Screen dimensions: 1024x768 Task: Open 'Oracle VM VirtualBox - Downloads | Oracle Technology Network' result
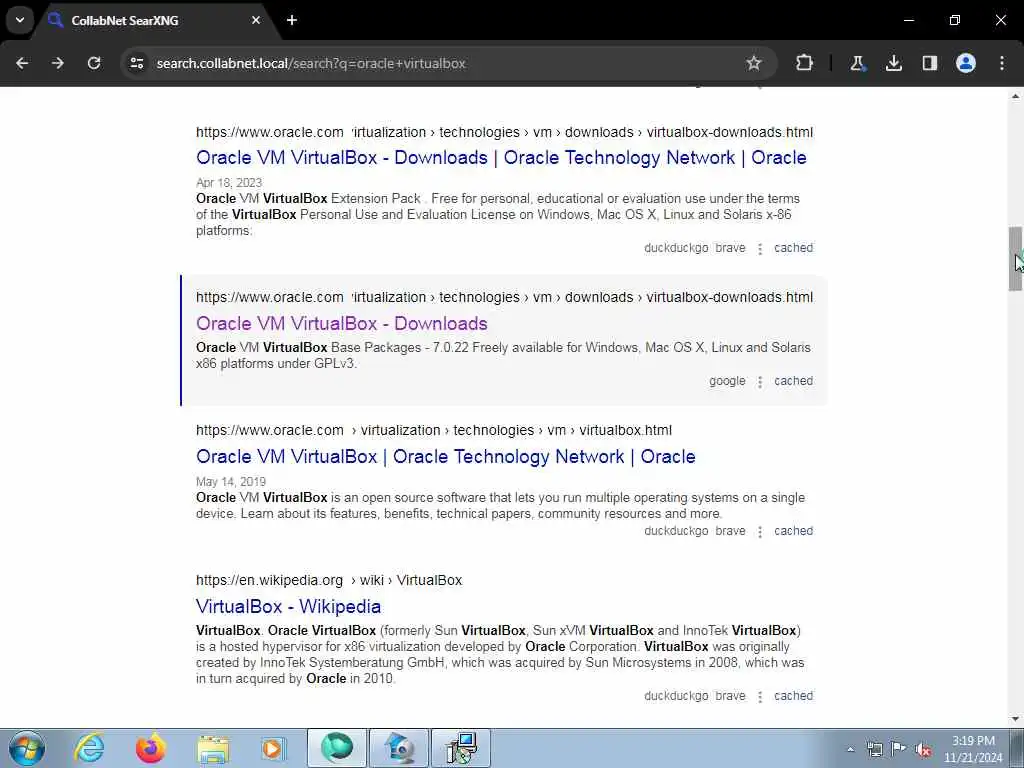pos(501,158)
